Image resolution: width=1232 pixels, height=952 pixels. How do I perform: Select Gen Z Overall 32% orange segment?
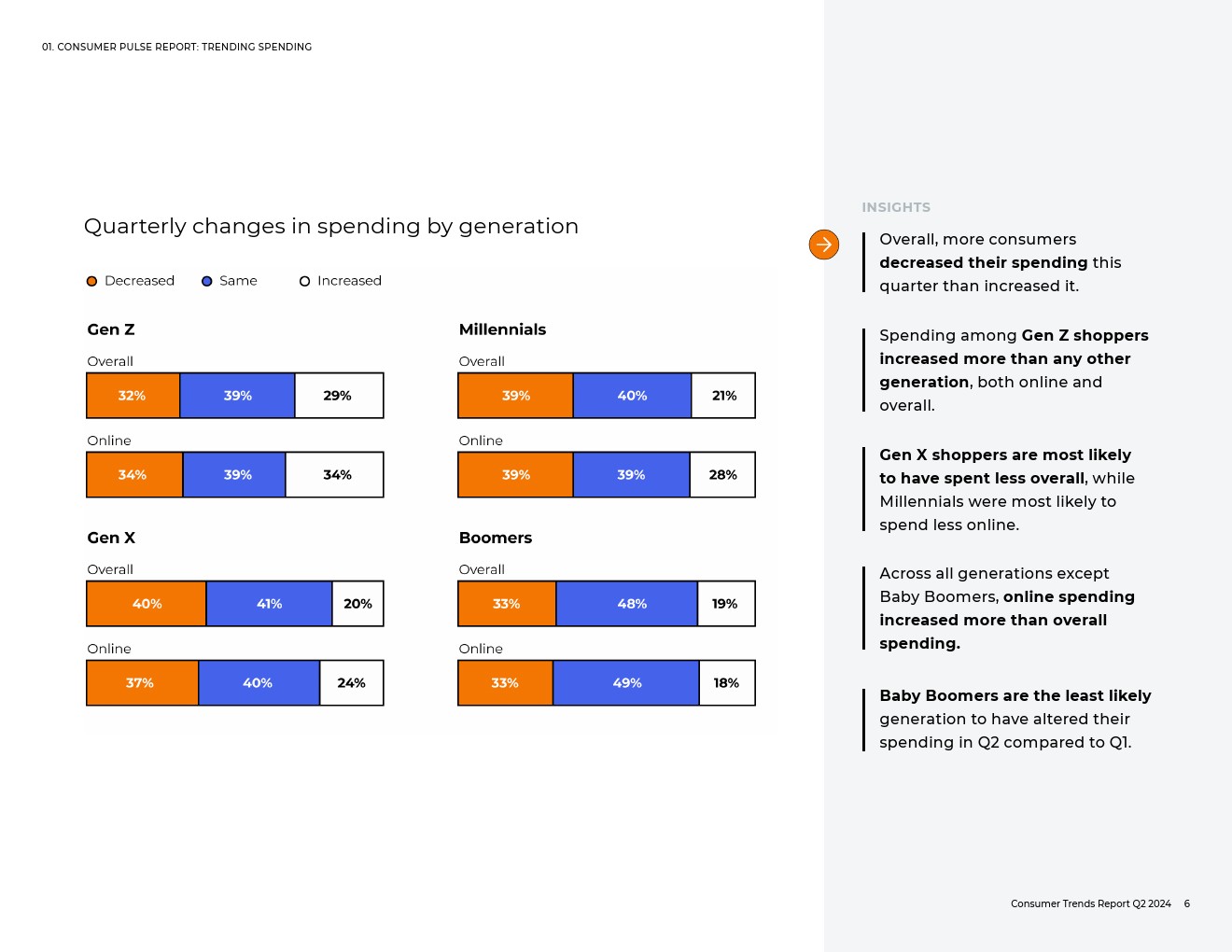point(133,396)
